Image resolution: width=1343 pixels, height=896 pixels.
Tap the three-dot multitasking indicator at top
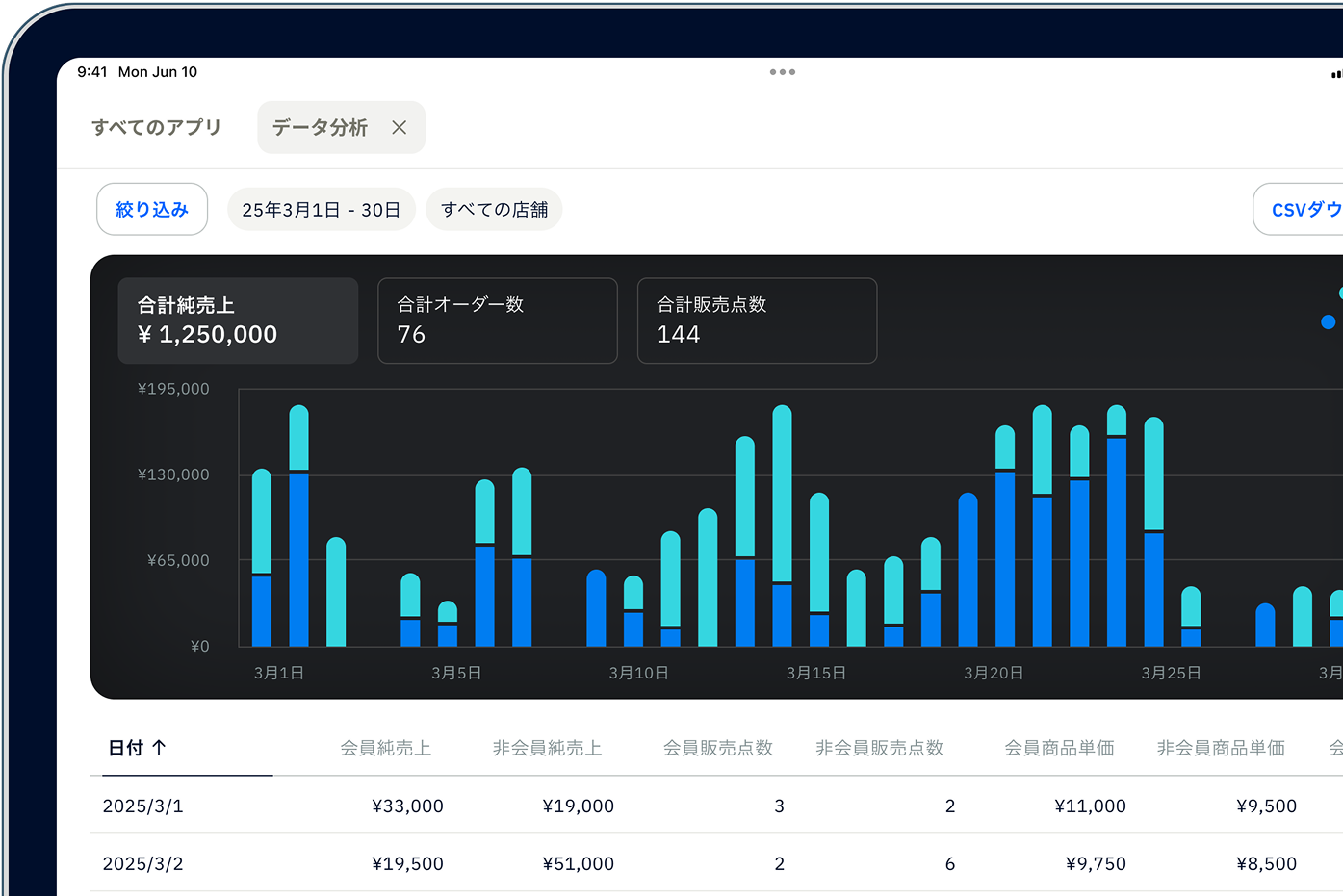coord(783,72)
